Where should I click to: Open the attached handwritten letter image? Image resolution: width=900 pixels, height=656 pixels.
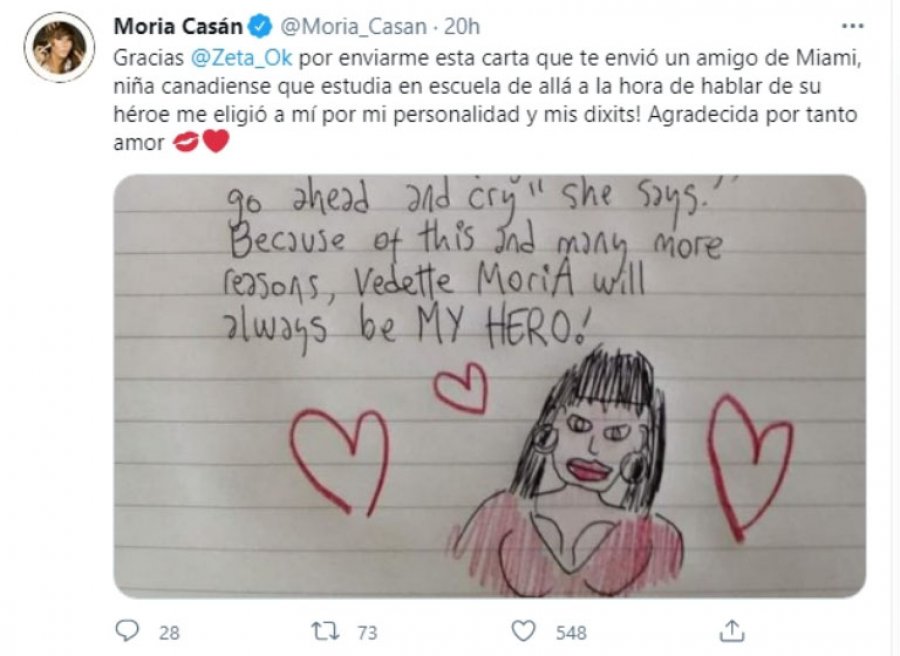490,386
